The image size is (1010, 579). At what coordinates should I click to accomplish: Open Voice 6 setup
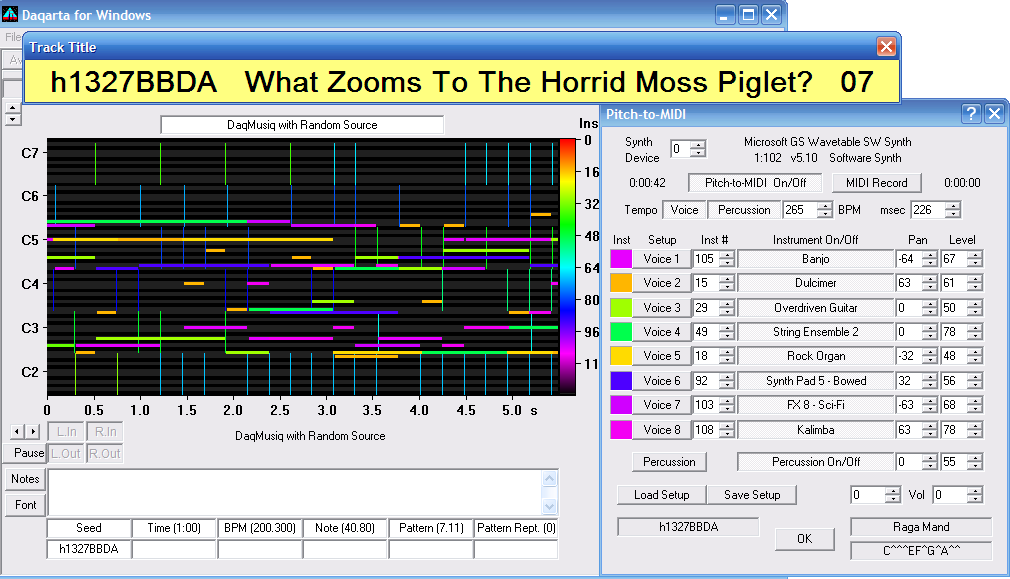click(661, 381)
